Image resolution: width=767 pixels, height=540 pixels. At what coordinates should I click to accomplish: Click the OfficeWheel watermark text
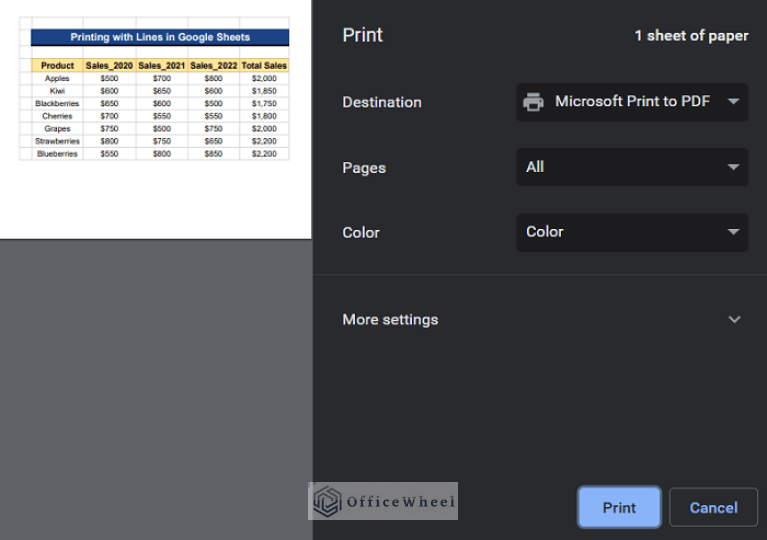coord(400,502)
